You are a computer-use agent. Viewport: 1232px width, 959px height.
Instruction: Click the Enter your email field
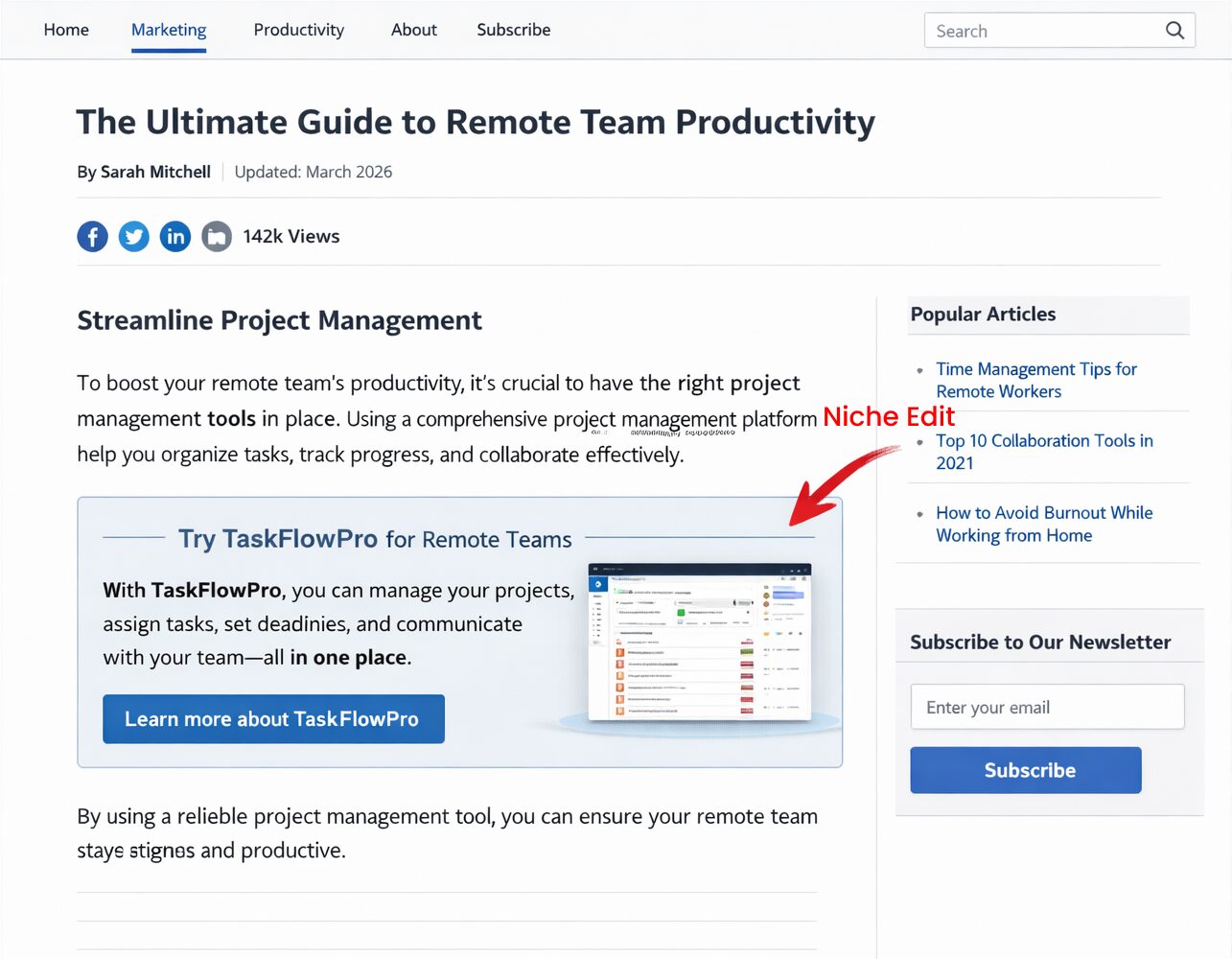click(x=1046, y=707)
